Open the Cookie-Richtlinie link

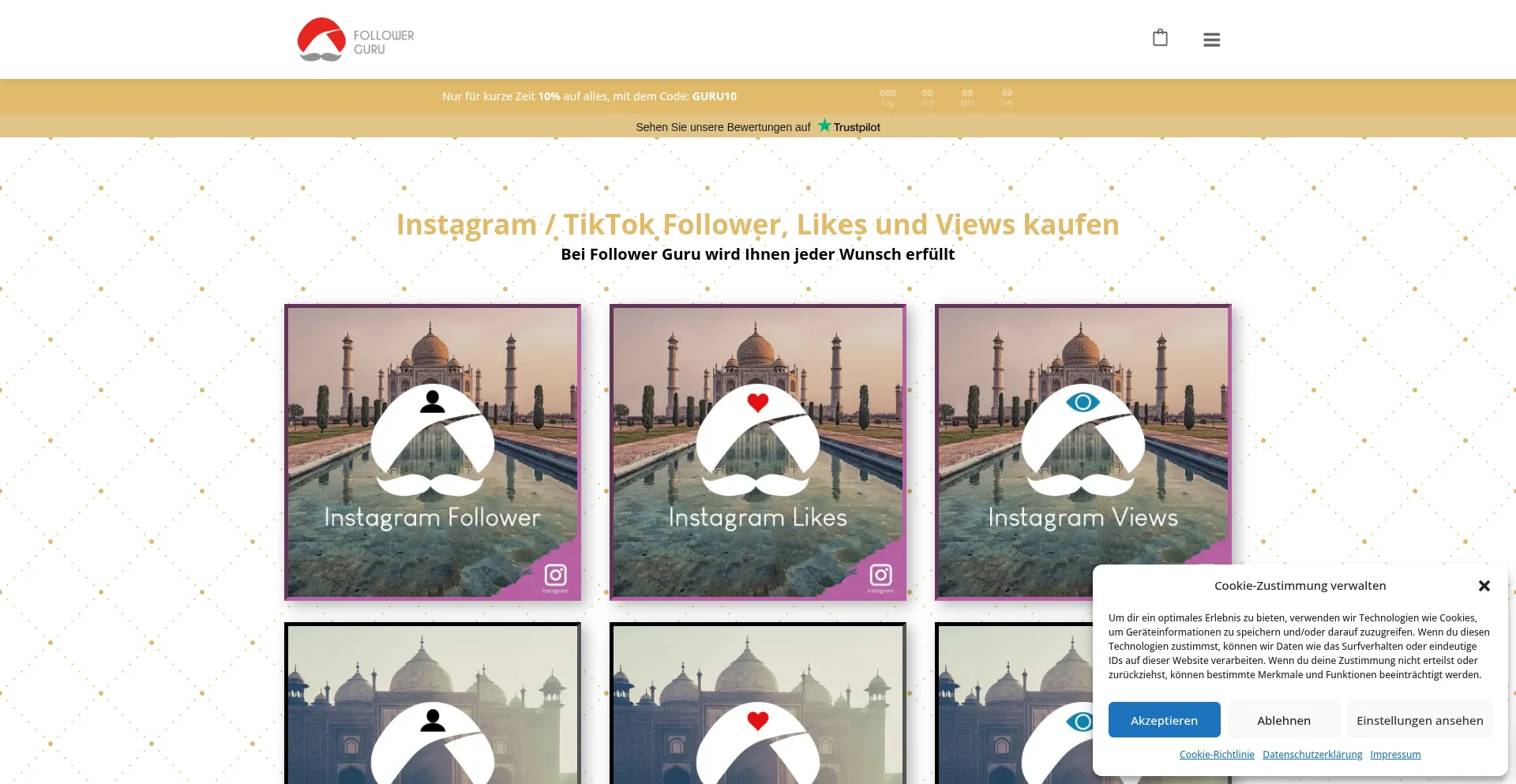tap(1217, 755)
